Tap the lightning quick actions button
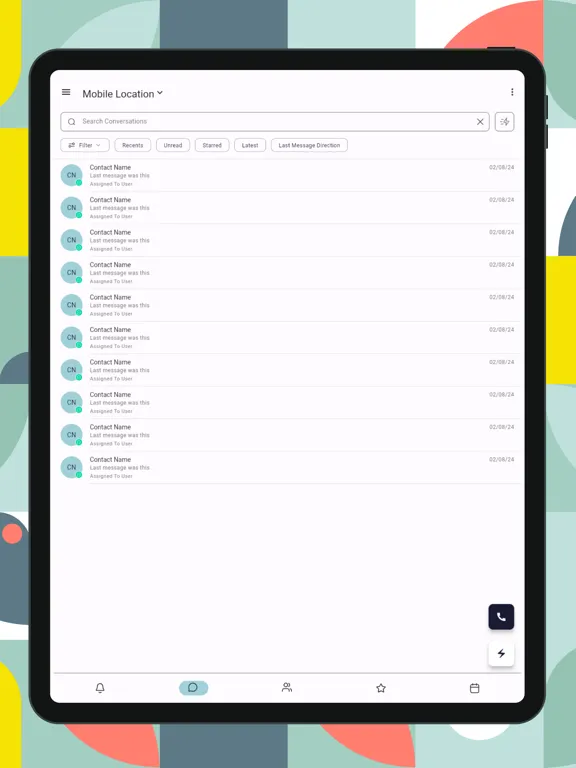576x768 pixels. coord(501,653)
